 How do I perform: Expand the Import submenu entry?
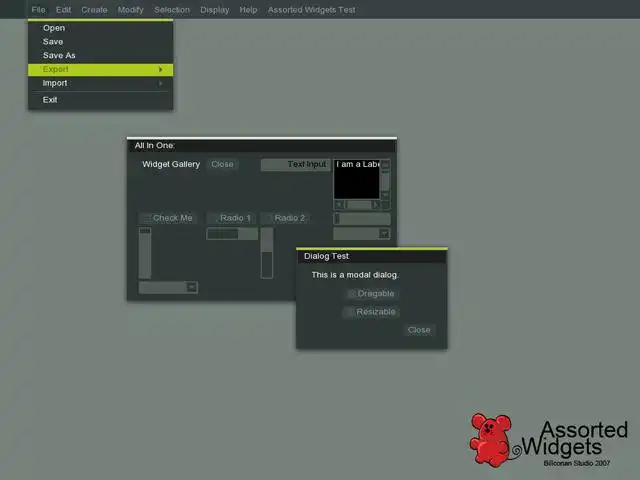click(x=100, y=83)
